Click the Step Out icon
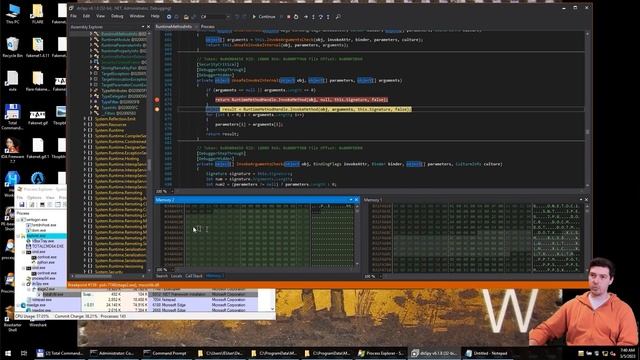Image resolution: width=640 pixels, height=360 pixels. (x=328, y=17)
